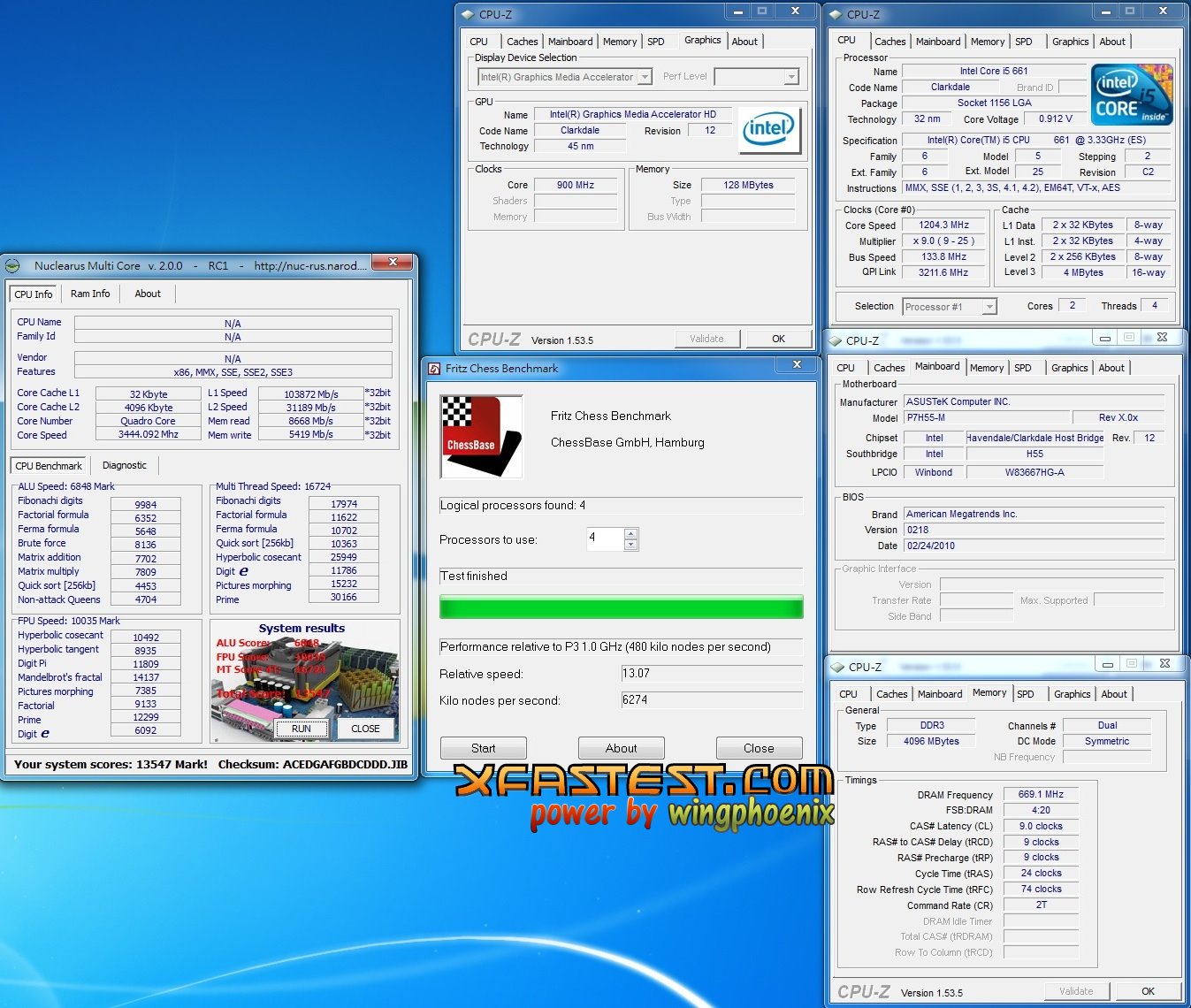This screenshot has height=1008, width=1191.
Task: Decrease processors to use with down arrow
Action: pyautogui.click(x=630, y=545)
